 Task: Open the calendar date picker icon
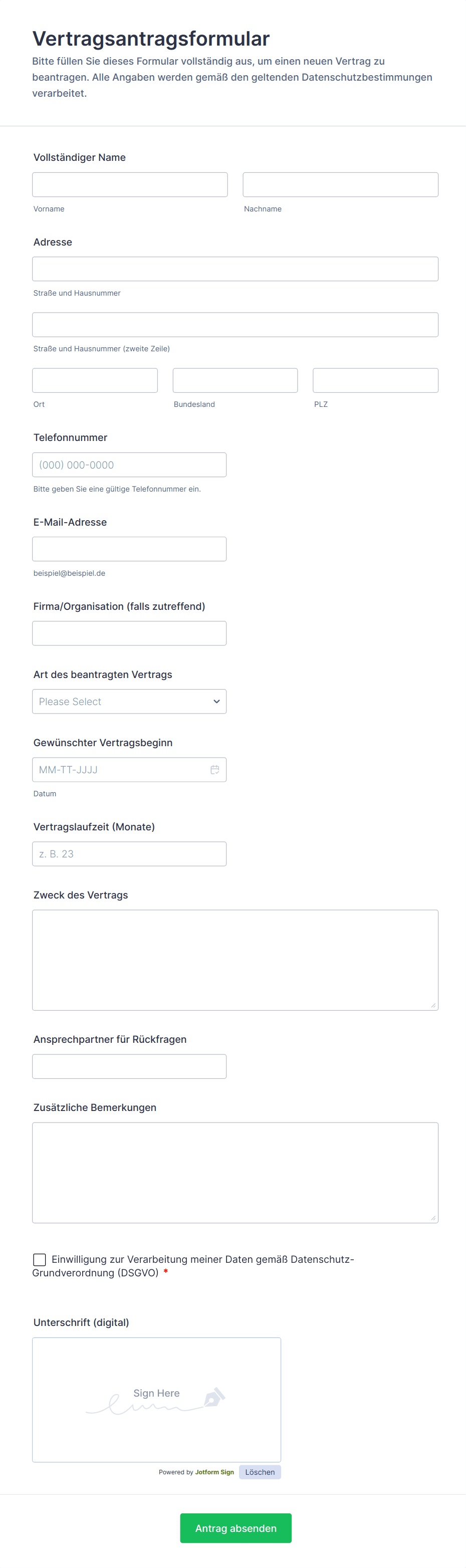click(215, 770)
